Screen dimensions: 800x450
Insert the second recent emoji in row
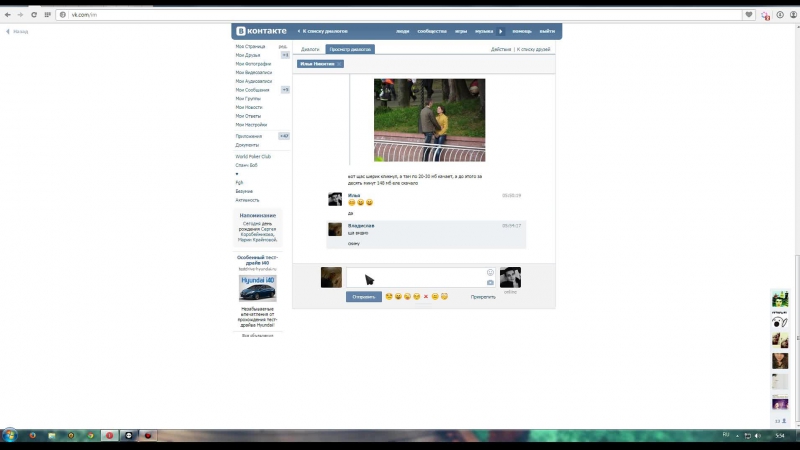pyautogui.click(x=398, y=296)
